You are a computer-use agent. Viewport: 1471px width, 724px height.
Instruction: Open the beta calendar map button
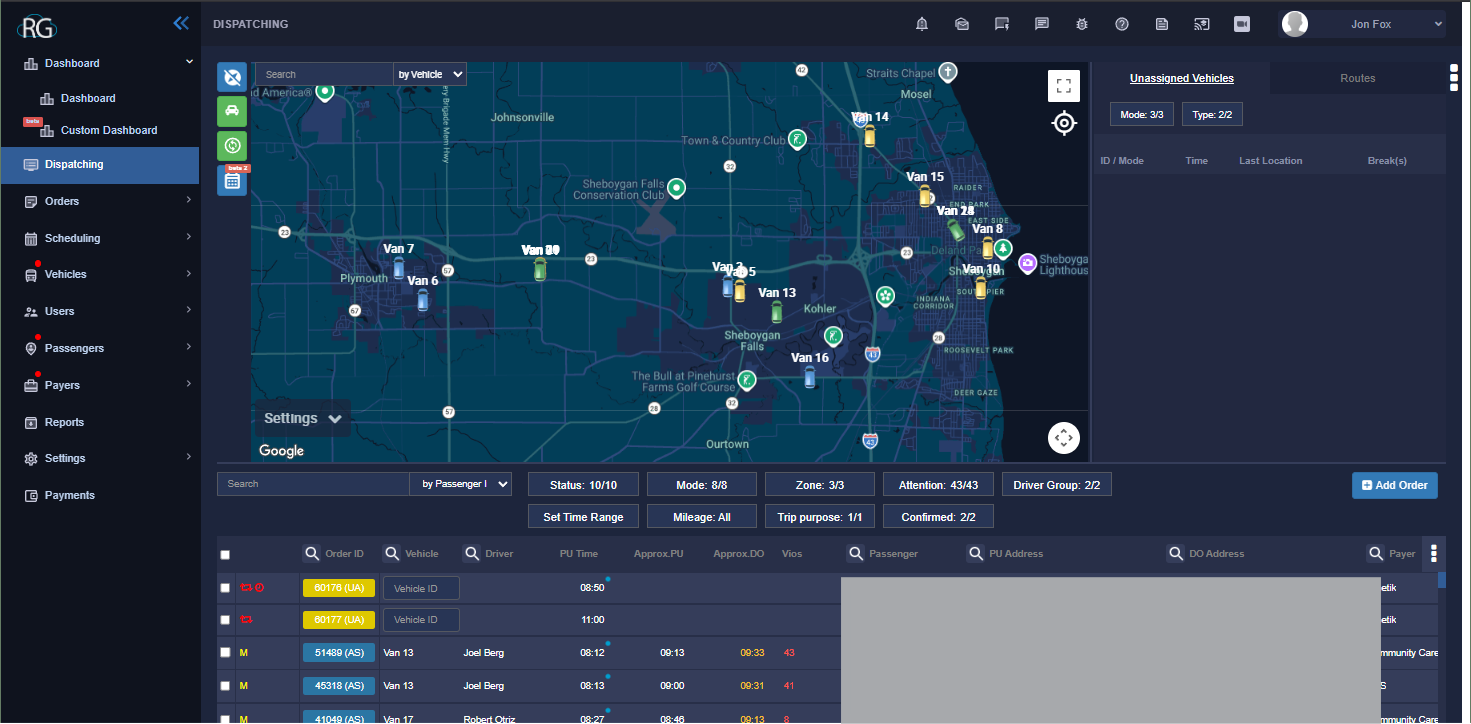[x=232, y=180]
